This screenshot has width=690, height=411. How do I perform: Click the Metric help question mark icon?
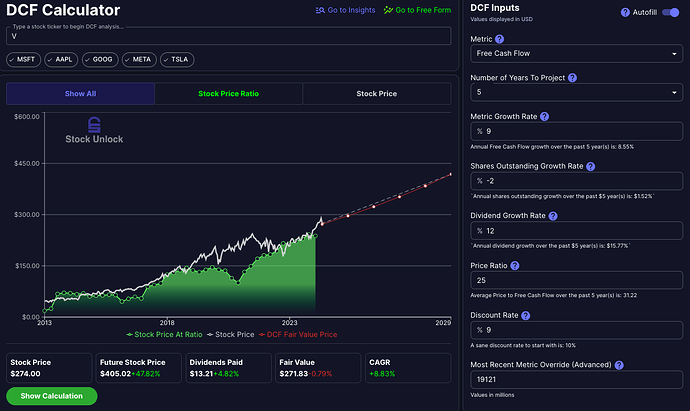[x=499, y=39]
